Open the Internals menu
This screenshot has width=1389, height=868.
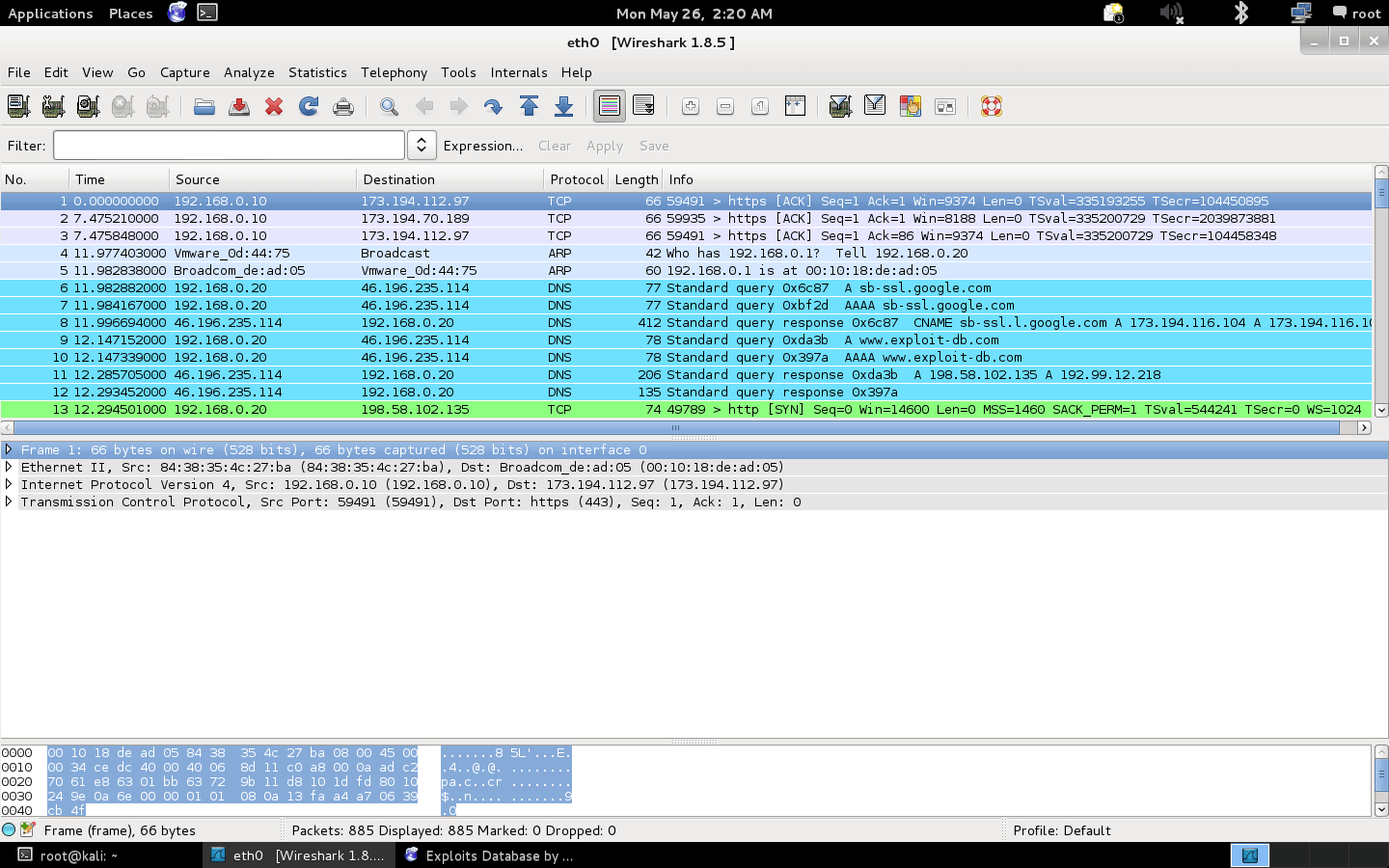coord(519,72)
